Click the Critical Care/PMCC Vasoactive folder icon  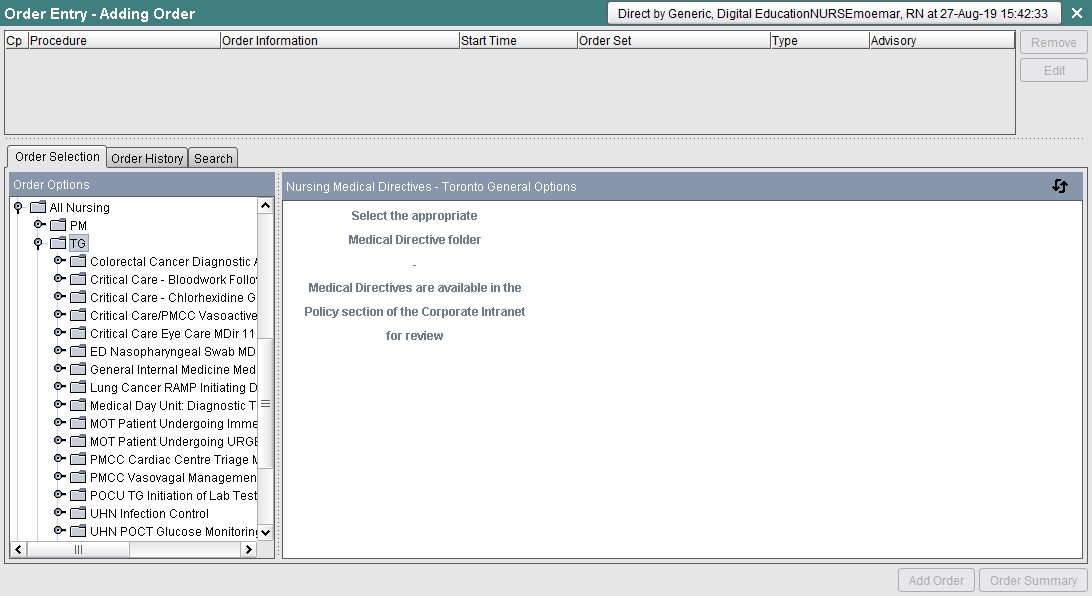79,315
